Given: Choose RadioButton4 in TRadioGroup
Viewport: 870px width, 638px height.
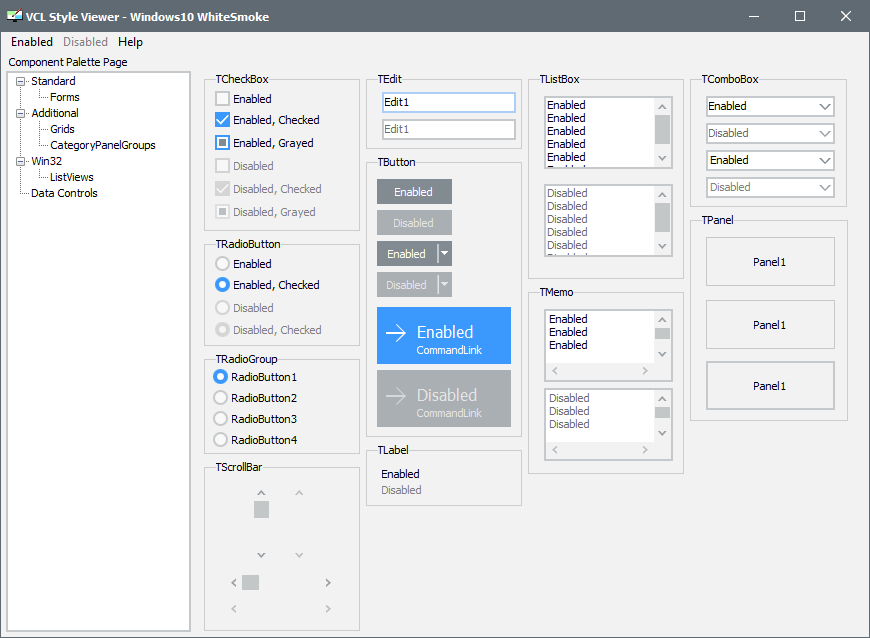Looking at the screenshot, I should [220, 440].
